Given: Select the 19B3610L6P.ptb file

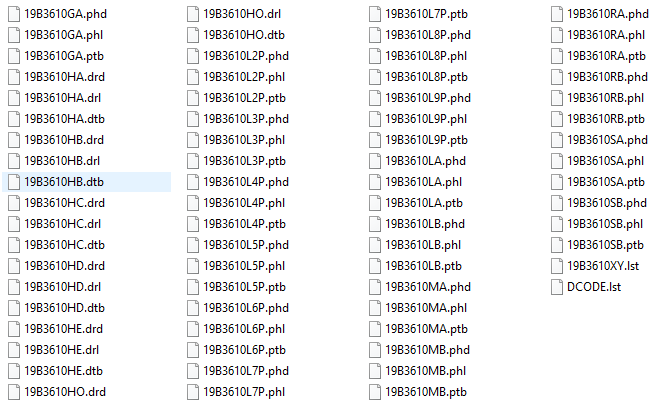Looking at the screenshot, I should coord(245,350).
